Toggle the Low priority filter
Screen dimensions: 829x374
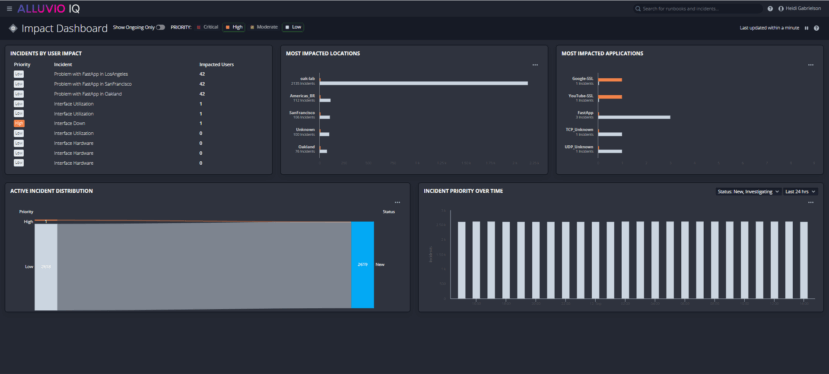pos(293,27)
